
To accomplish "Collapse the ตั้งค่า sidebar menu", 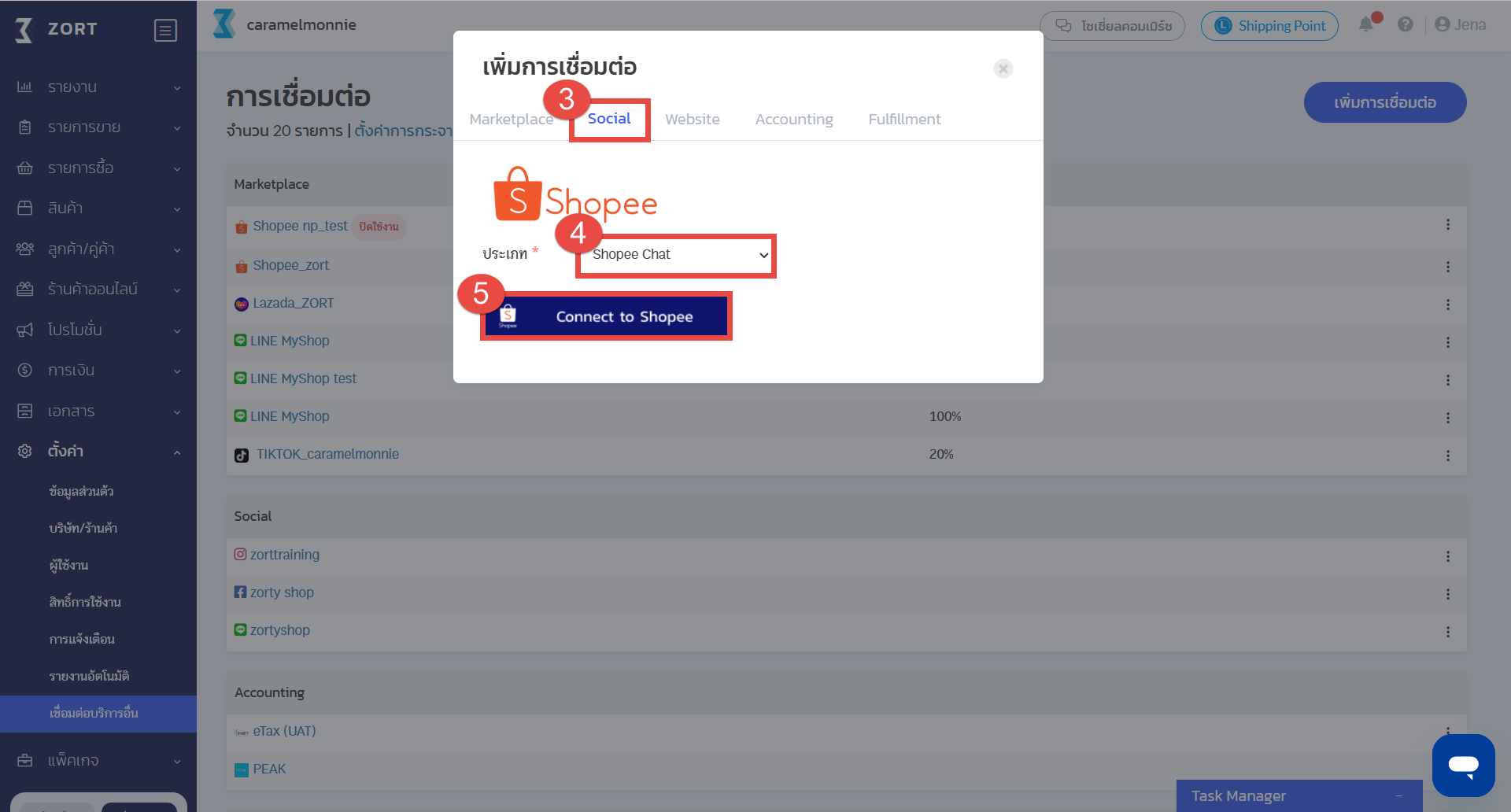I will (98, 452).
